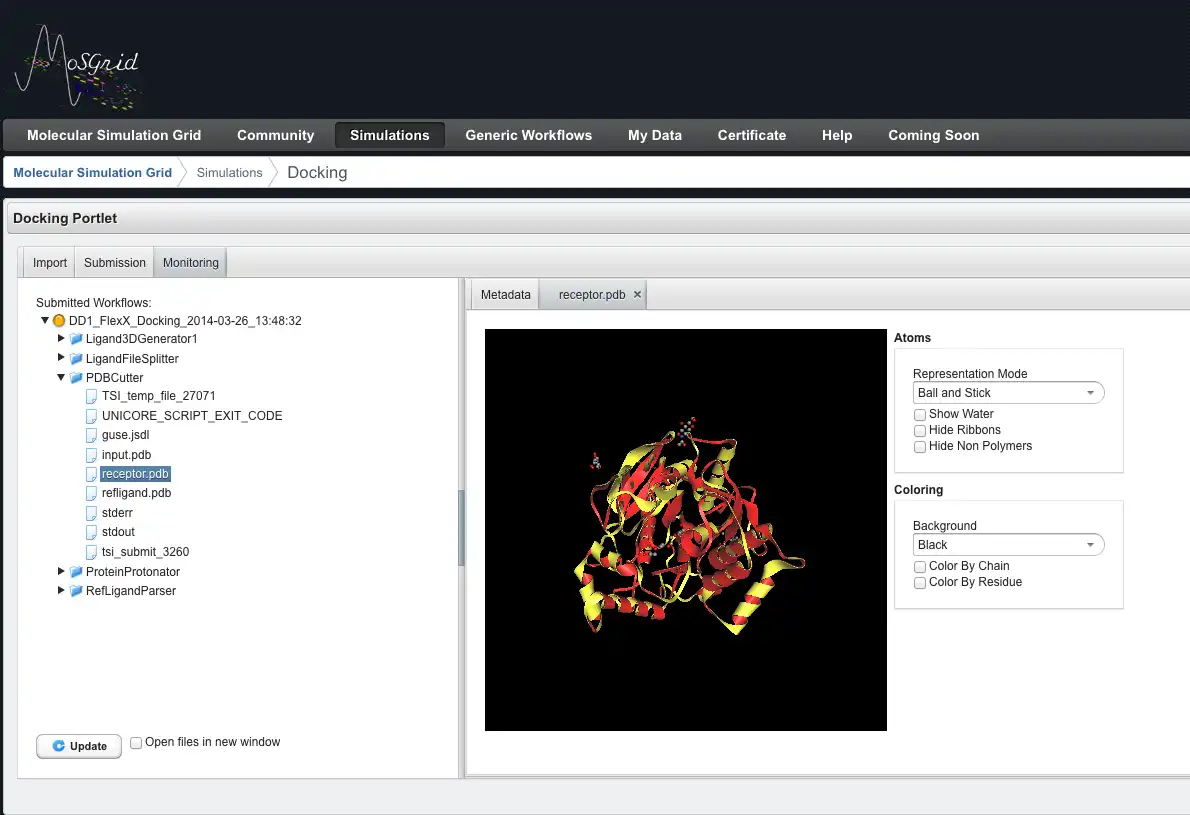Open the Help menu
The height and width of the screenshot is (815, 1190).
pos(837,135)
